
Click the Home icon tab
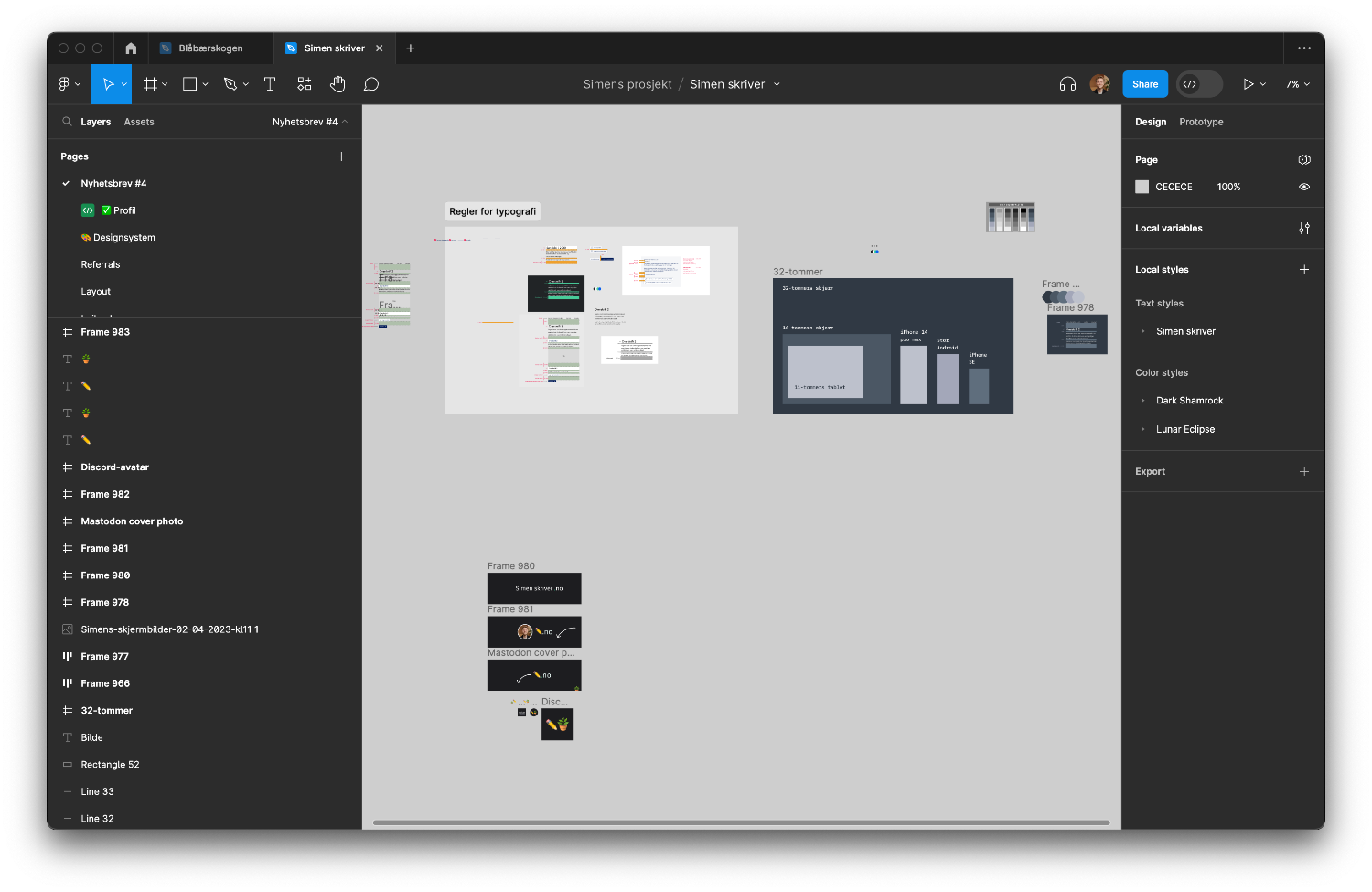coord(131,48)
